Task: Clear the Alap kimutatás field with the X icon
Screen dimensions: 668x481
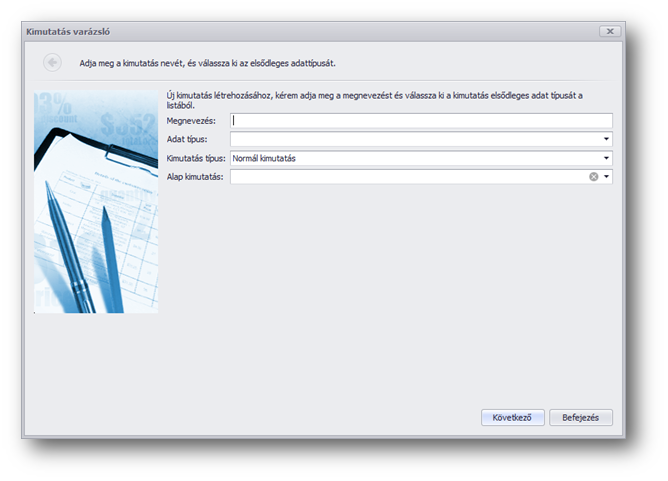Action: point(593,177)
